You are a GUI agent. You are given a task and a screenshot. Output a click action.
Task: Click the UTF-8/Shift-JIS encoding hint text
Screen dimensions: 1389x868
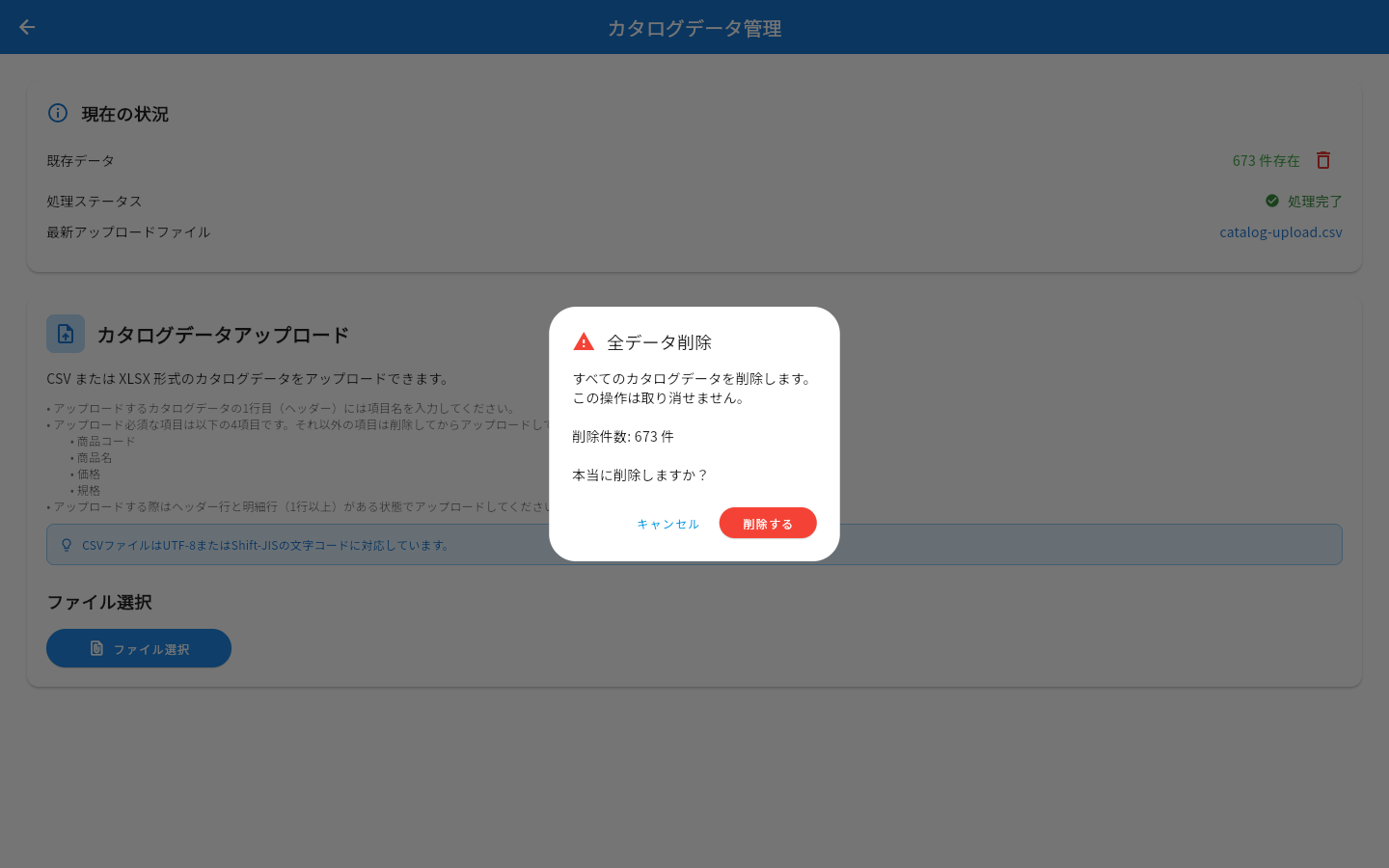point(267,545)
